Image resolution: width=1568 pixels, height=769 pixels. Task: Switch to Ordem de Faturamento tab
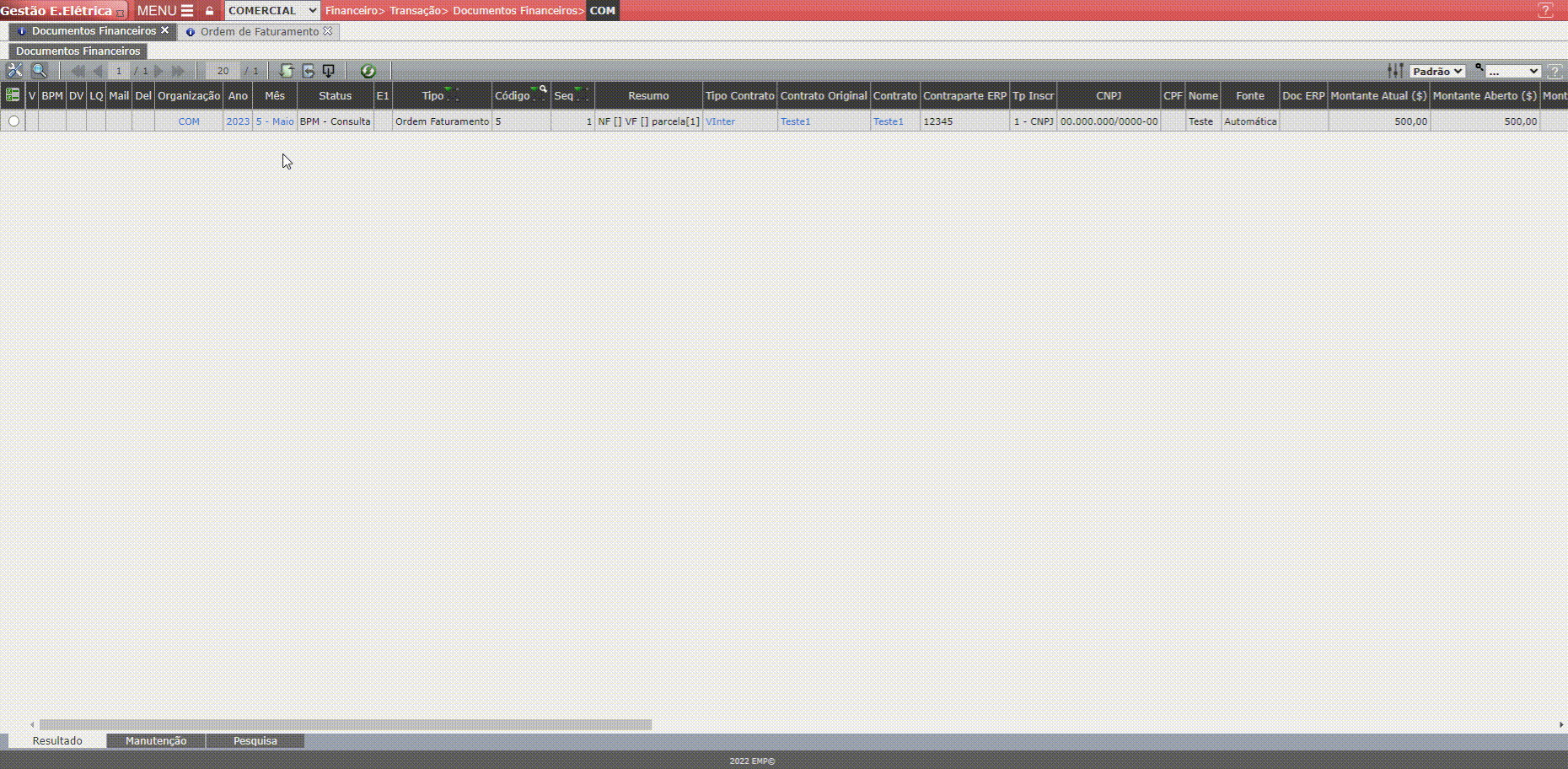click(259, 32)
